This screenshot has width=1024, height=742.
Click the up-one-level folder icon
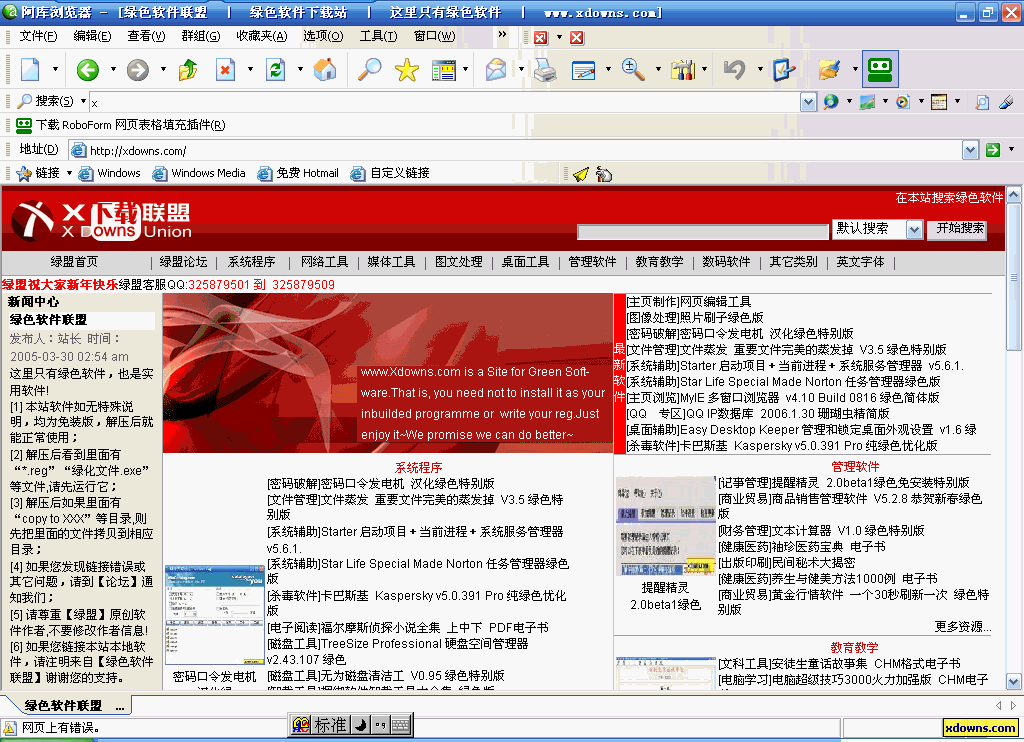point(188,69)
